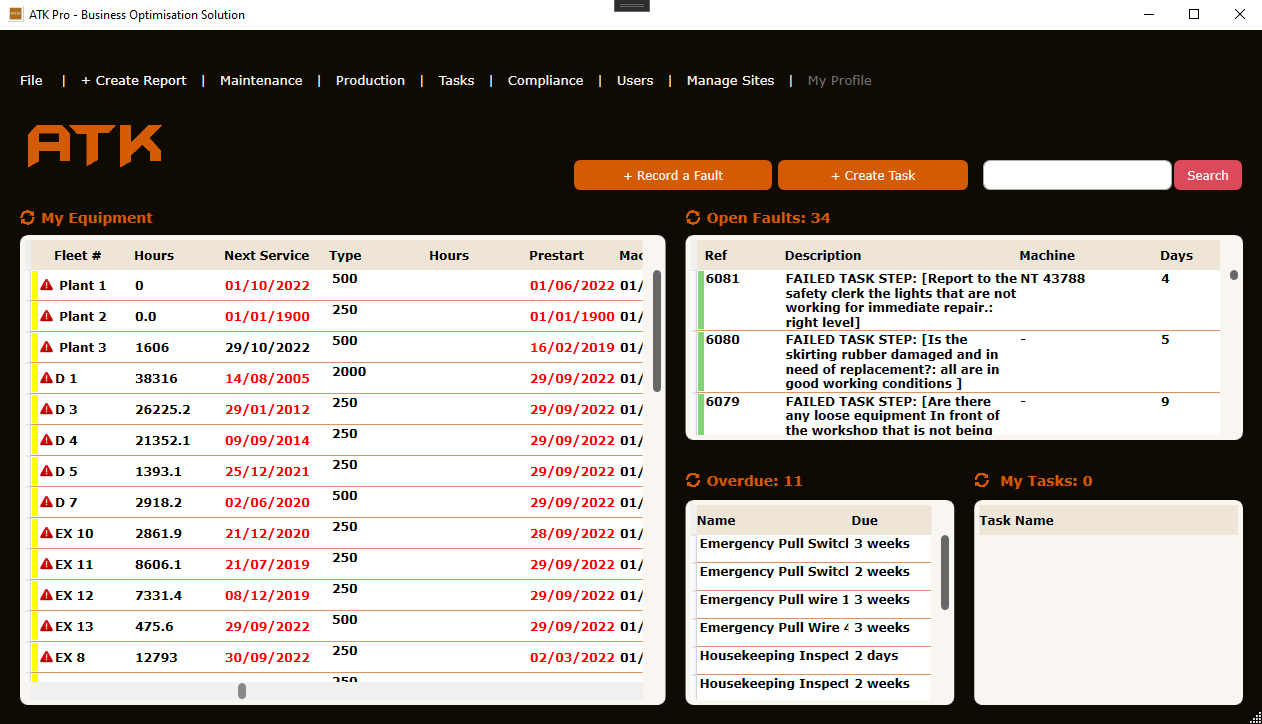Select fault reference 6081
Screen dimensions: 1262x724
coord(722,278)
